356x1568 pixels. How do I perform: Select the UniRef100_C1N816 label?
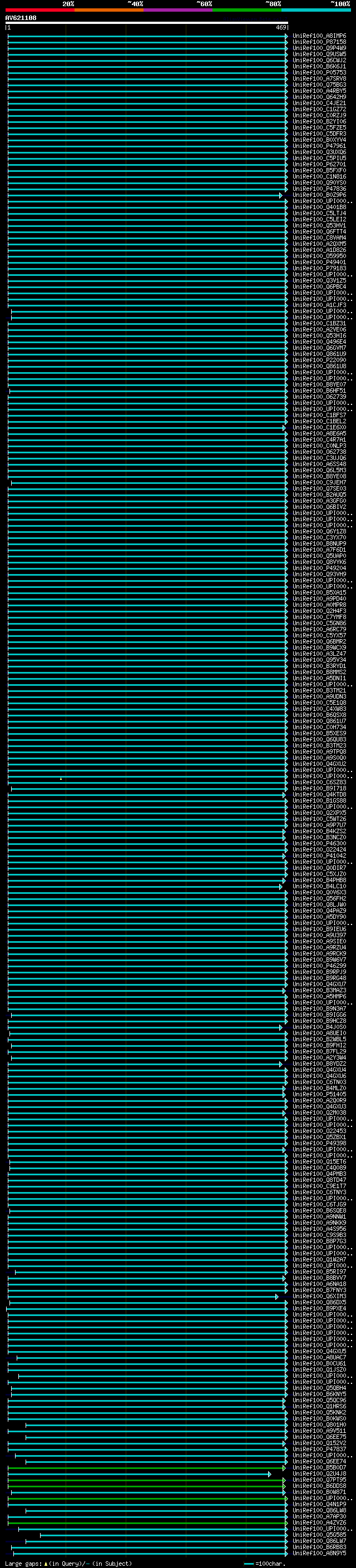tap(319, 176)
